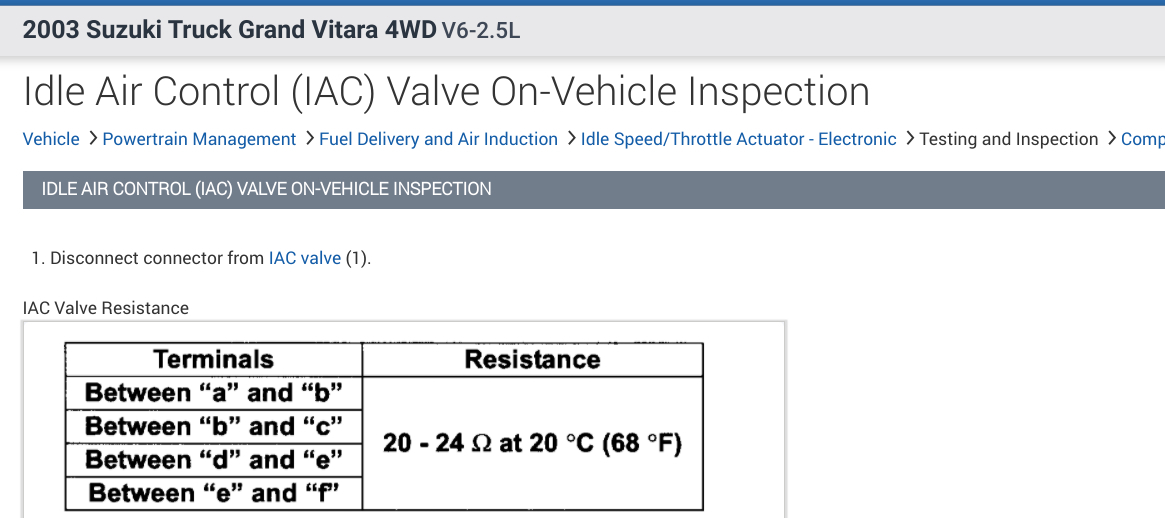The height and width of the screenshot is (518, 1165).
Task: Click the 20 - 24 Ω resistance value cell
Action: [x=532, y=443]
